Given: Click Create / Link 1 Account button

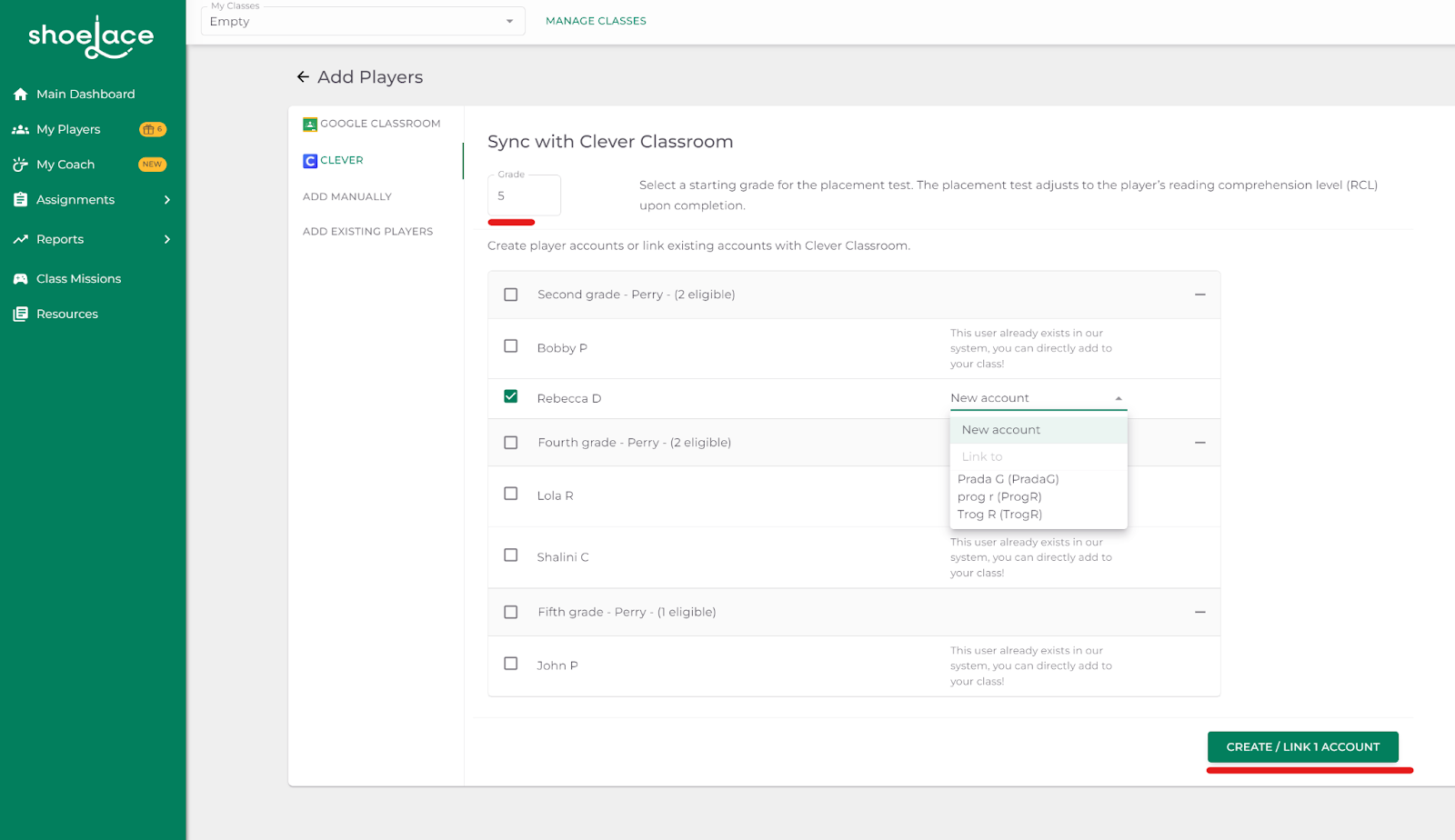Looking at the screenshot, I should point(1303,747).
